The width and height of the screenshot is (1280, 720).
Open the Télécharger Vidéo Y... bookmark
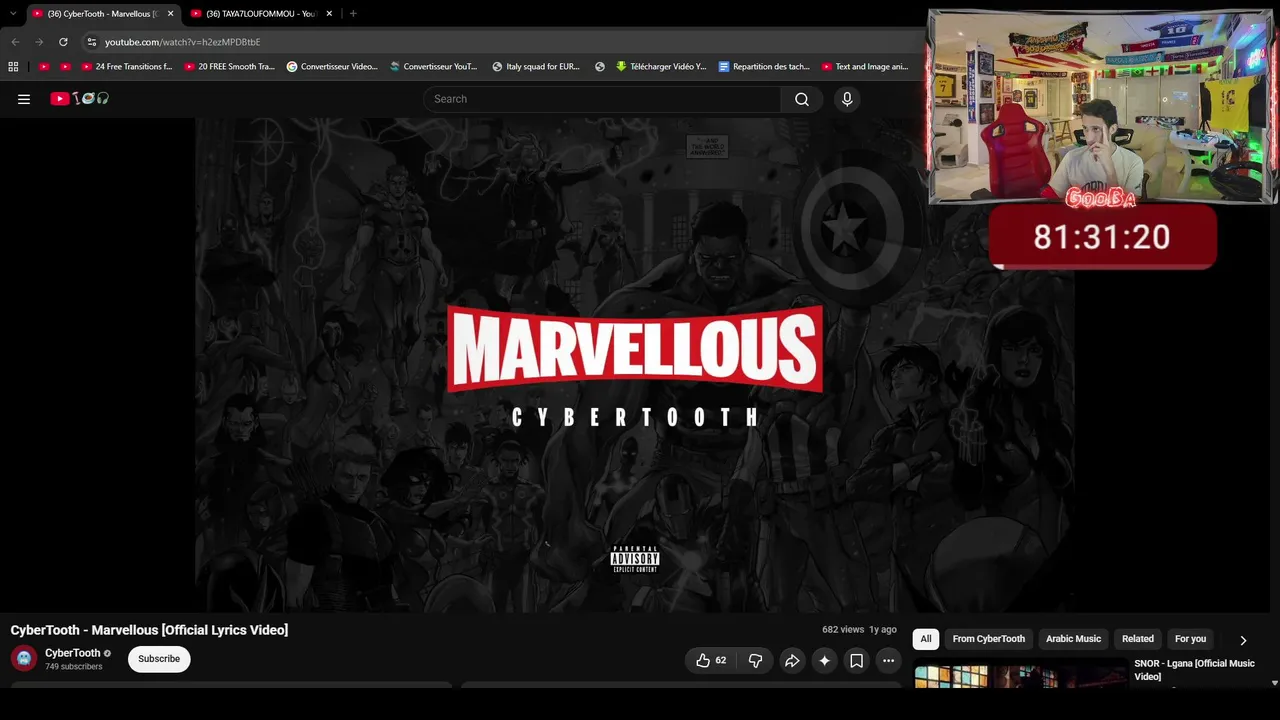(x=661, y=67)
